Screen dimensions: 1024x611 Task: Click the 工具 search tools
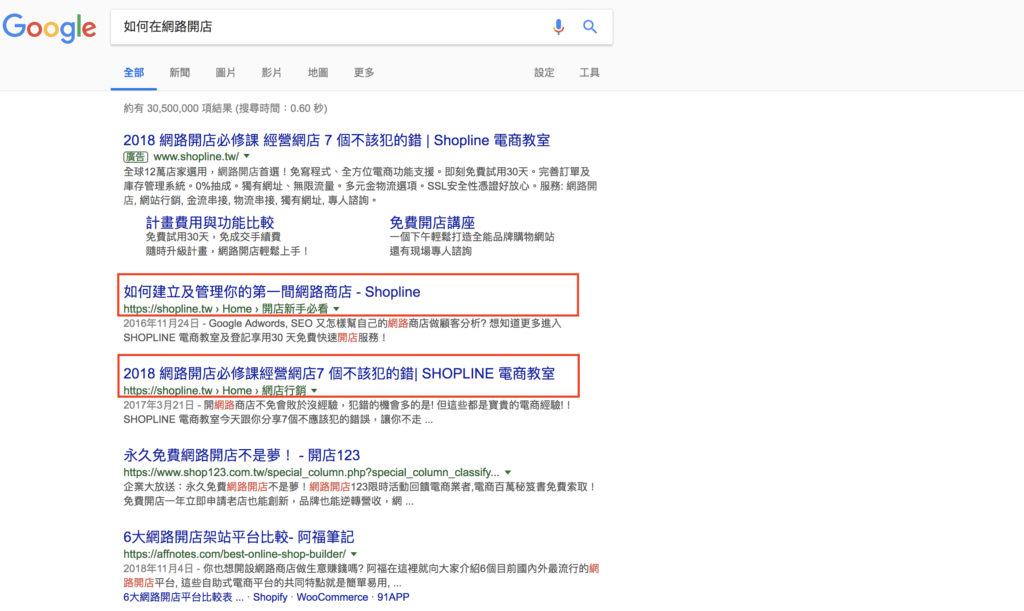click(589, 72)
